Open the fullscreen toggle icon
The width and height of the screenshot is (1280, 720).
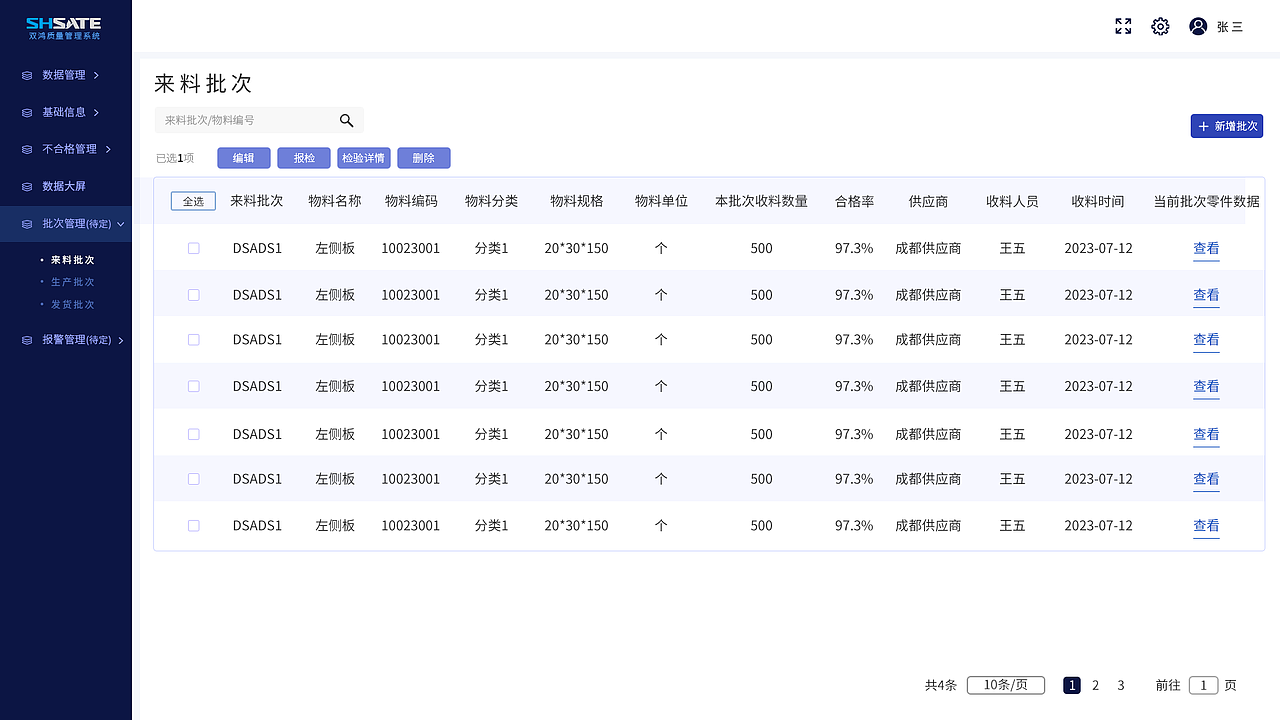1123,26
